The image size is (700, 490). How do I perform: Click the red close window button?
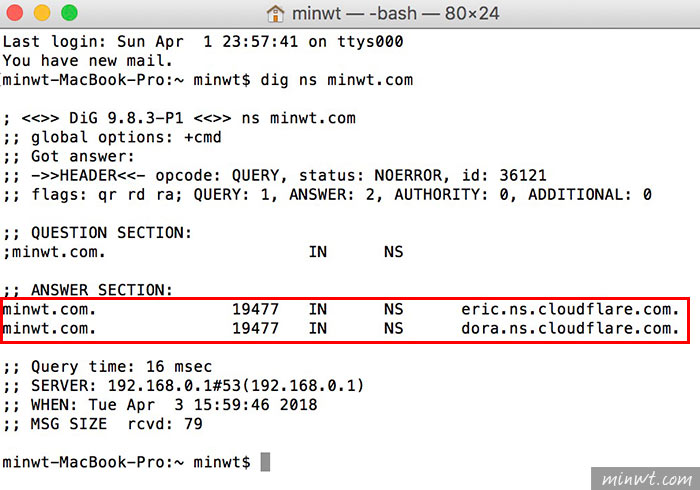coord(15,12)
